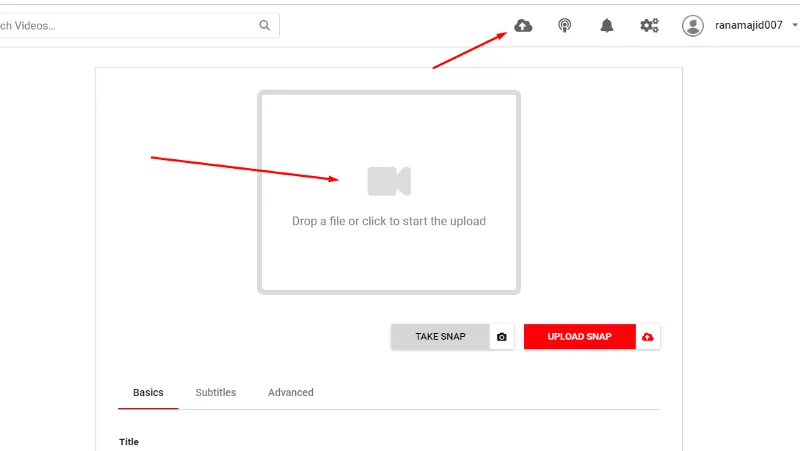Switch to the Advanced tab
Viewport: 800px width, 451px height.
291,392
